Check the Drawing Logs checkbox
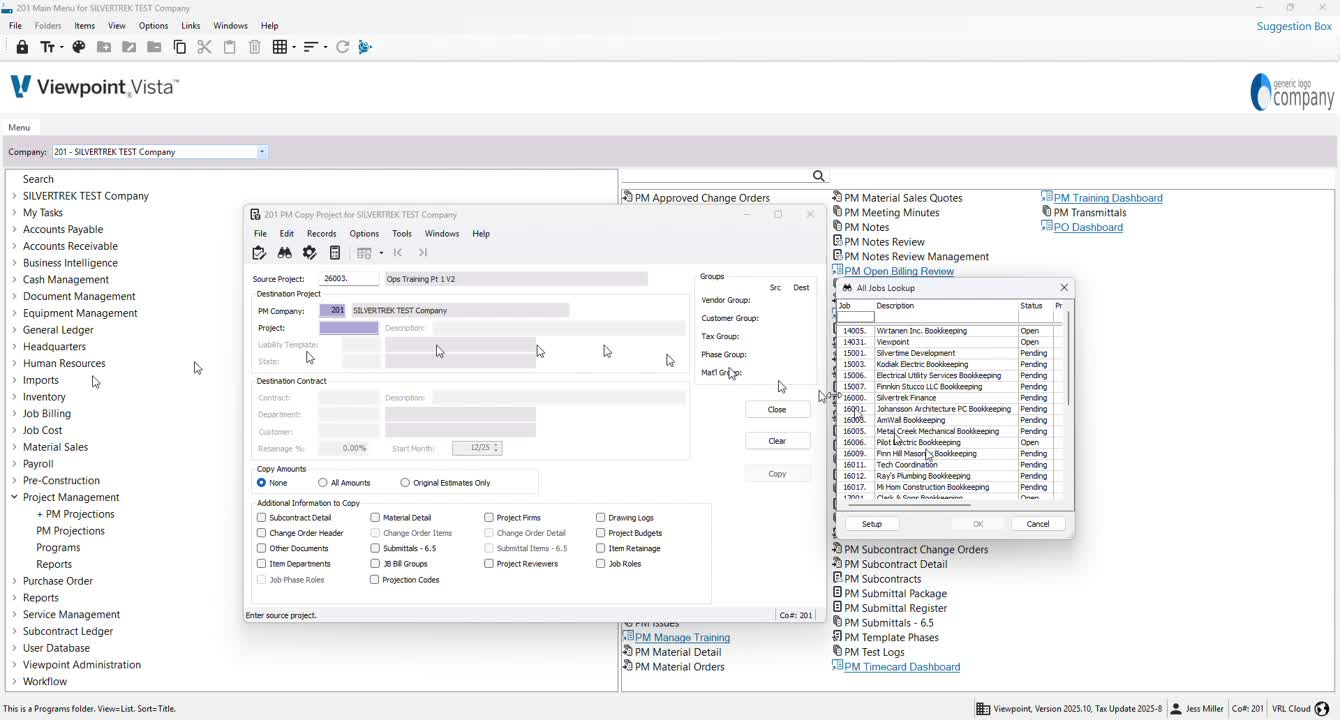Screen dimensions: 1340x720 (601, 518)
